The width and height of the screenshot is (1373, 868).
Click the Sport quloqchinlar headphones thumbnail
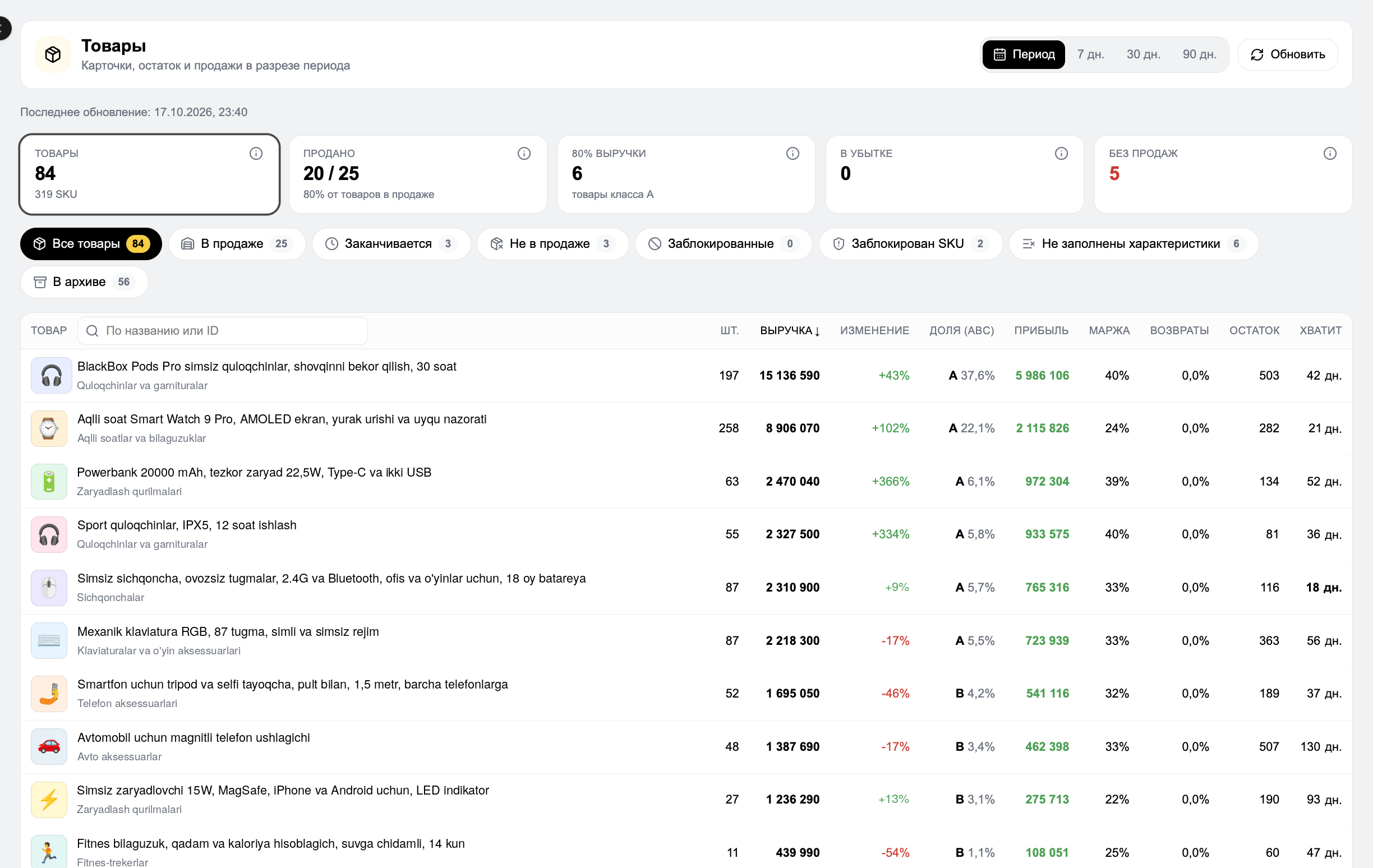click(x=49, y=534)
